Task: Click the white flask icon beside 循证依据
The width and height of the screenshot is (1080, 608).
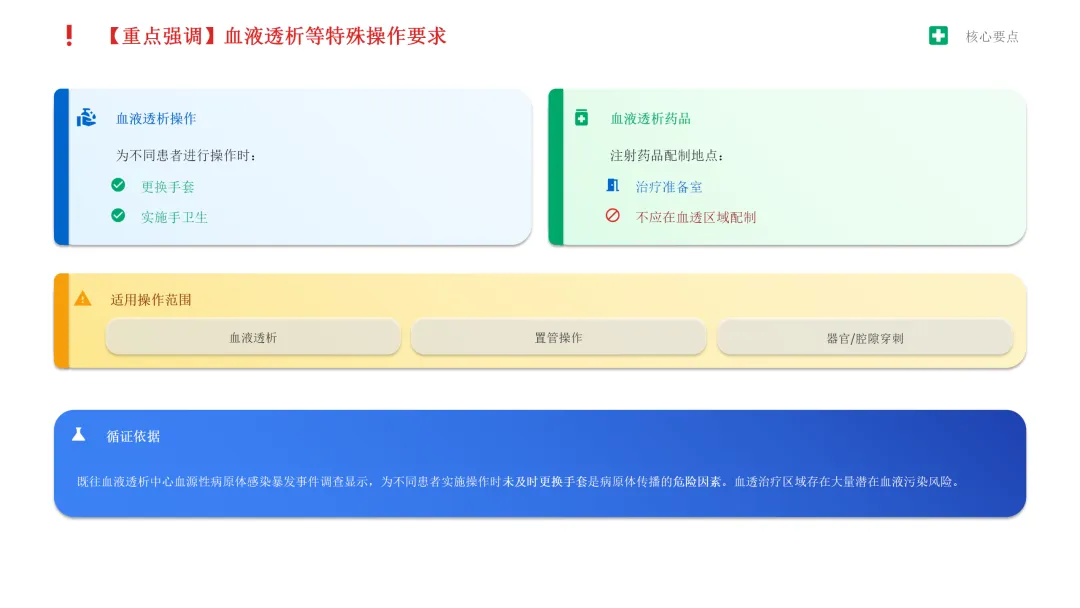Action: [x=79, y=434]
